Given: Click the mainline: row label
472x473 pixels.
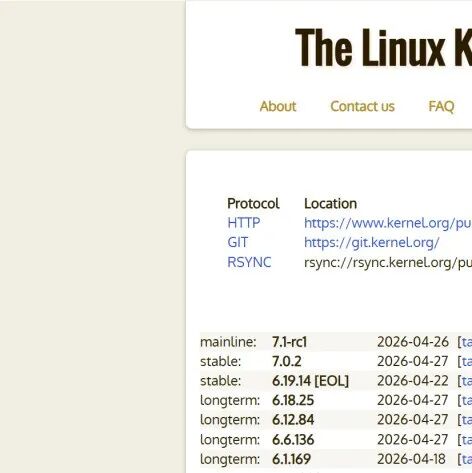Looking at the screenshot, I should tap(228, 342).
